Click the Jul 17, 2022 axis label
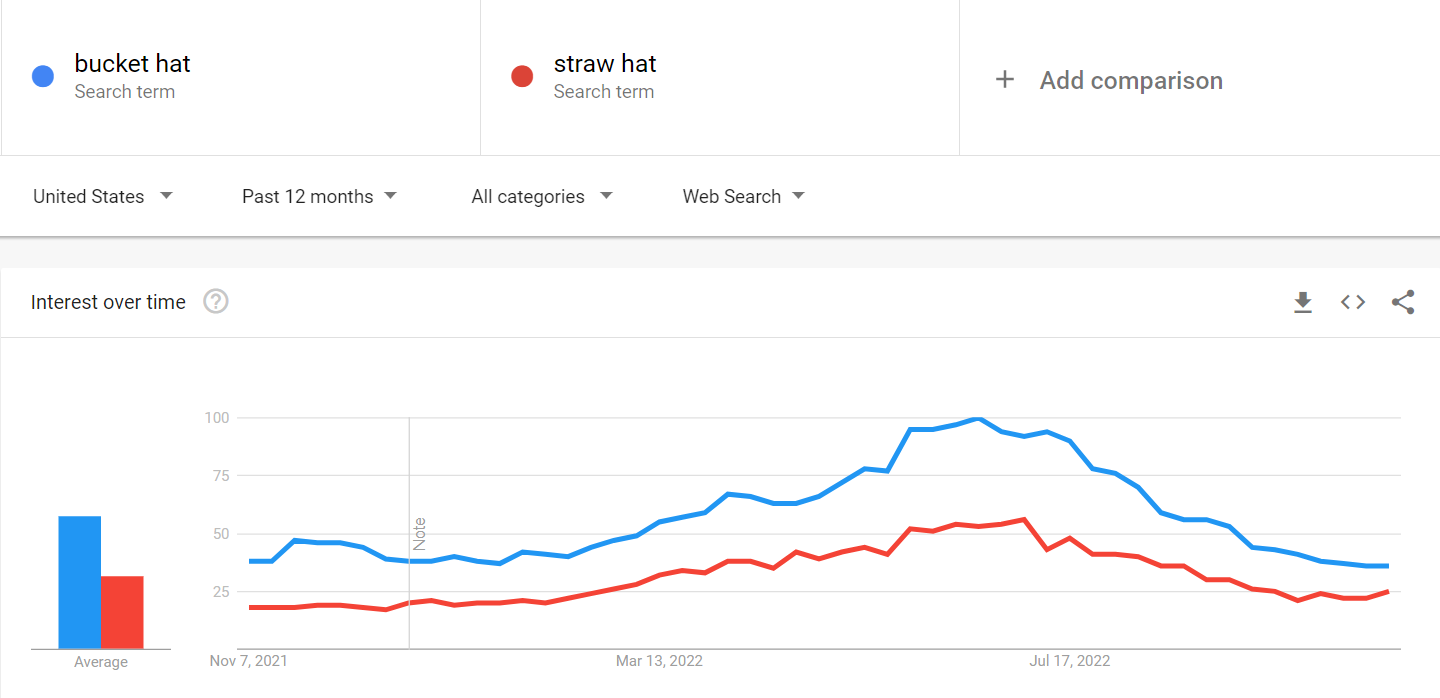The height and width of the screenshot is (698, 1440). pyautogui.click(x=1069, y=660)
